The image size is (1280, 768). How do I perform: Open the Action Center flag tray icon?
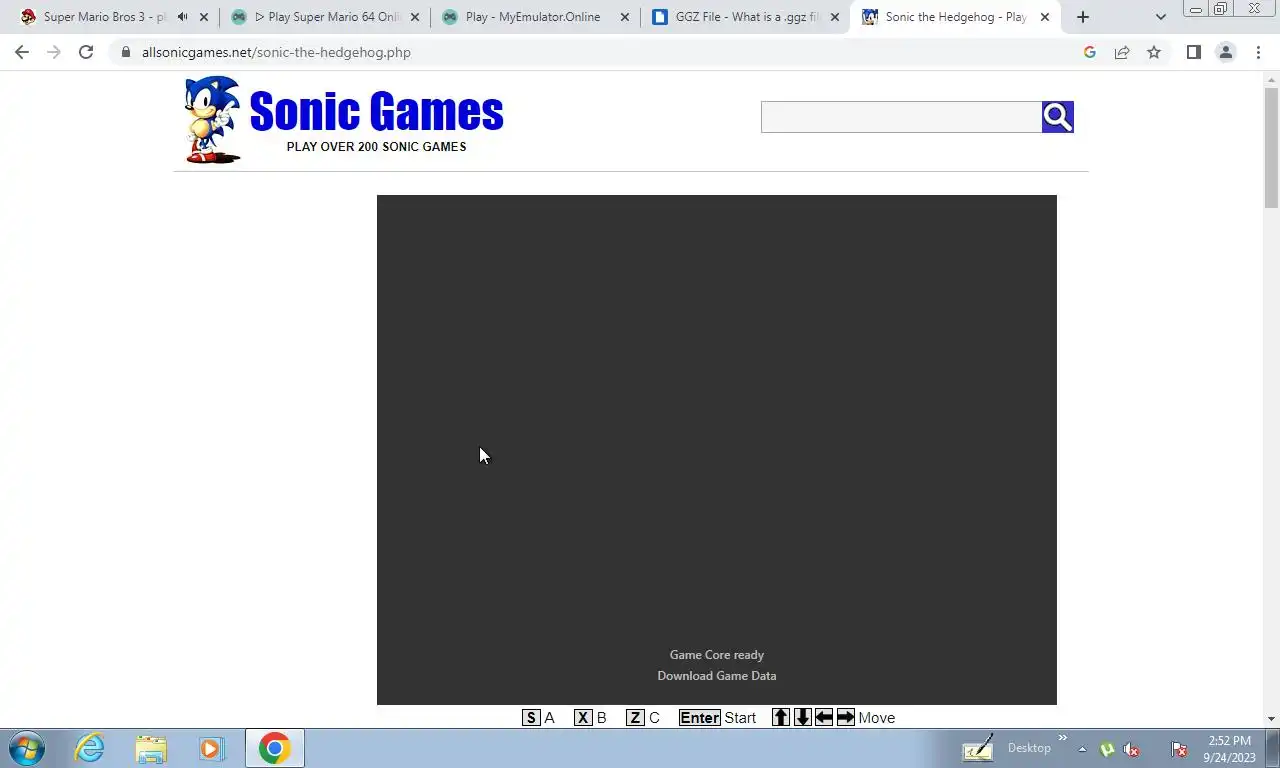point(1179,749)
